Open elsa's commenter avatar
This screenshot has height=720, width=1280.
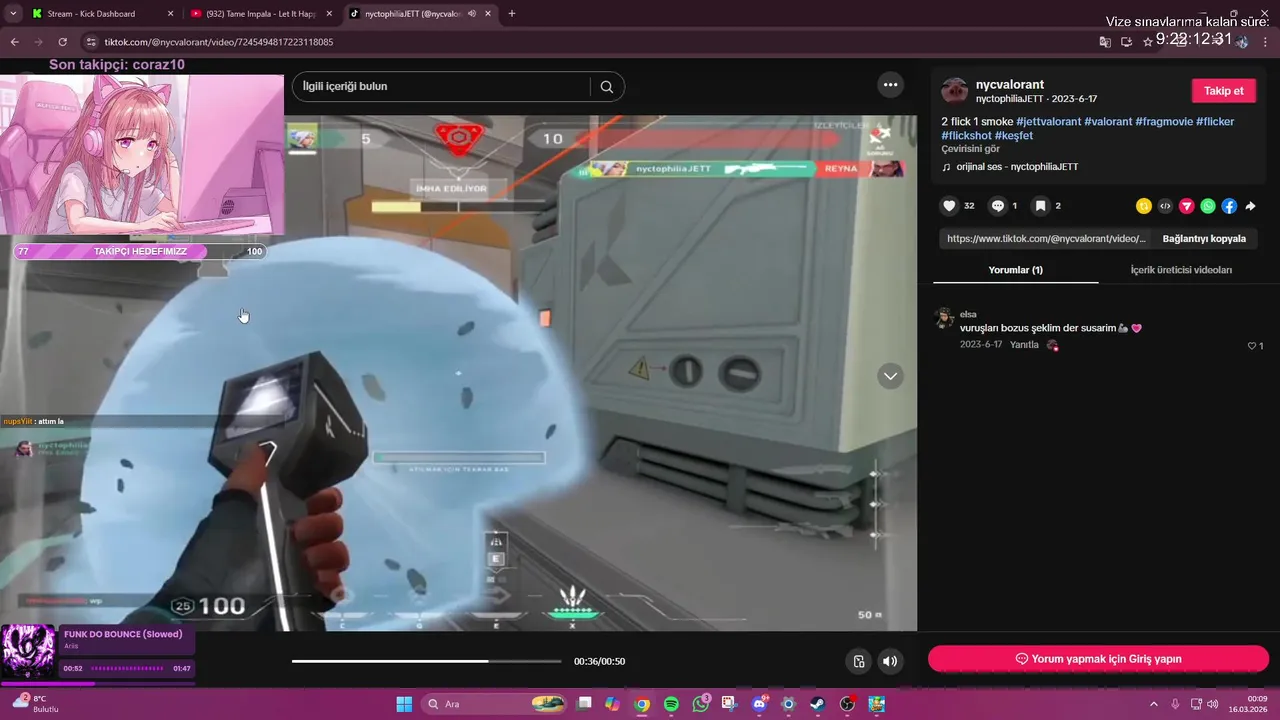coord(944,318)
